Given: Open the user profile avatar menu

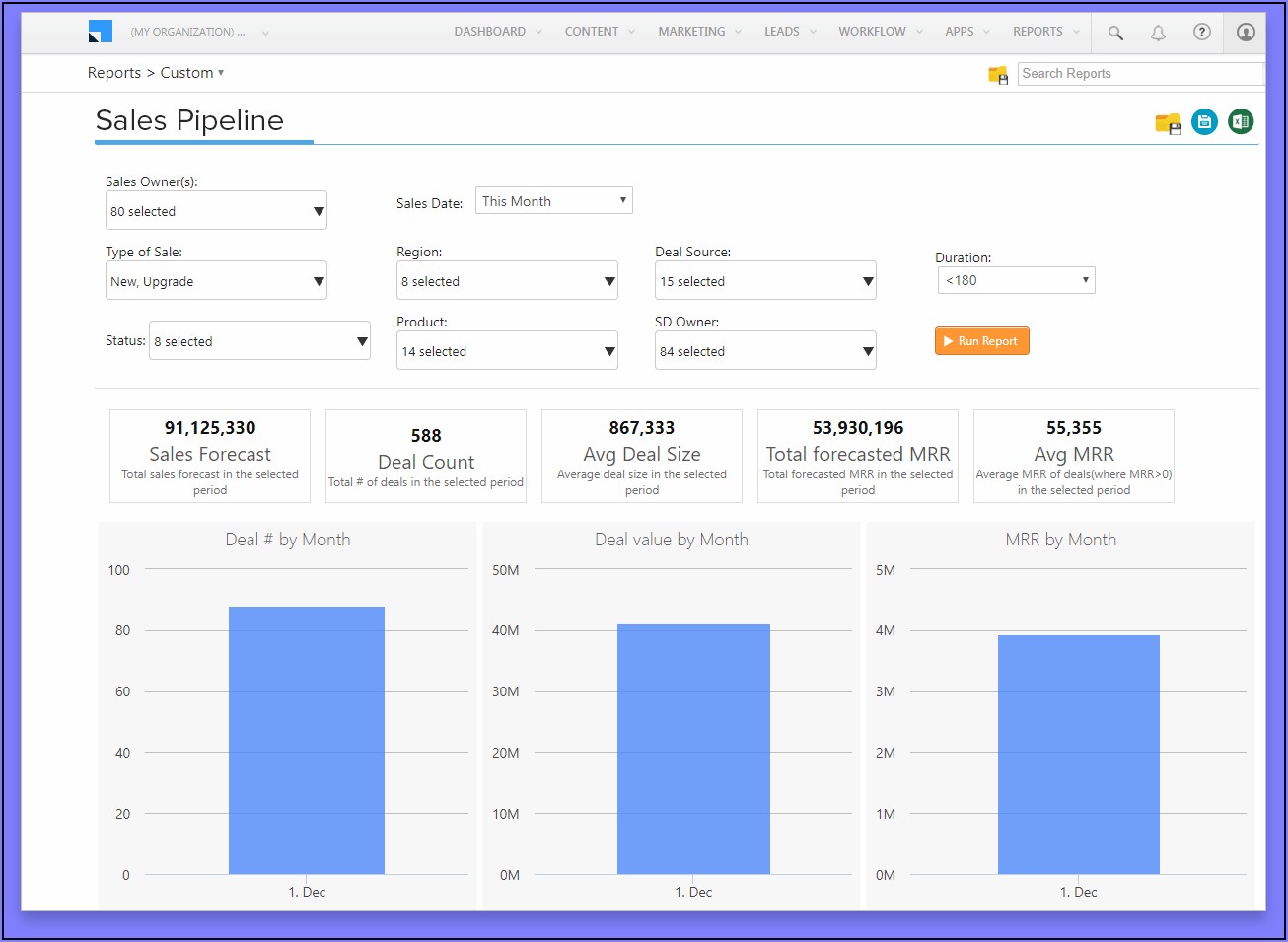Looking at the screenshot, I should point(1246,33).
